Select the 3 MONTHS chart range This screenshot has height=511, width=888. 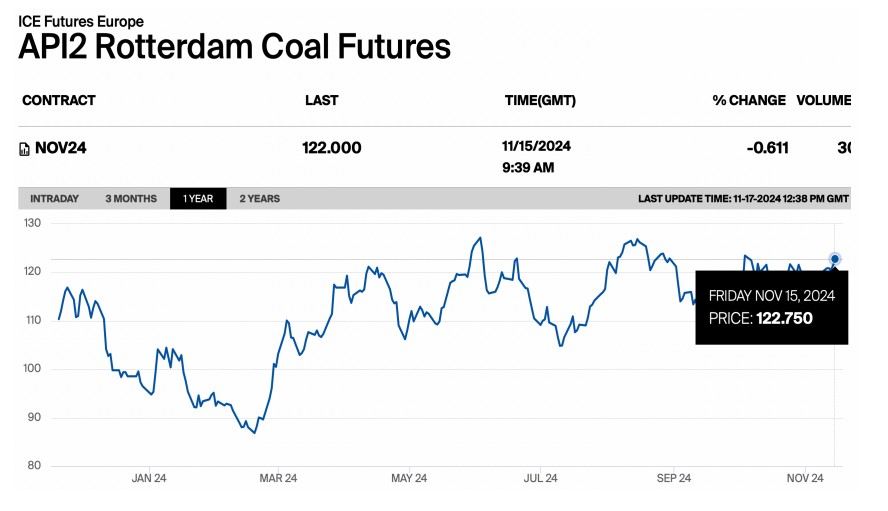(x=131, y=198)
